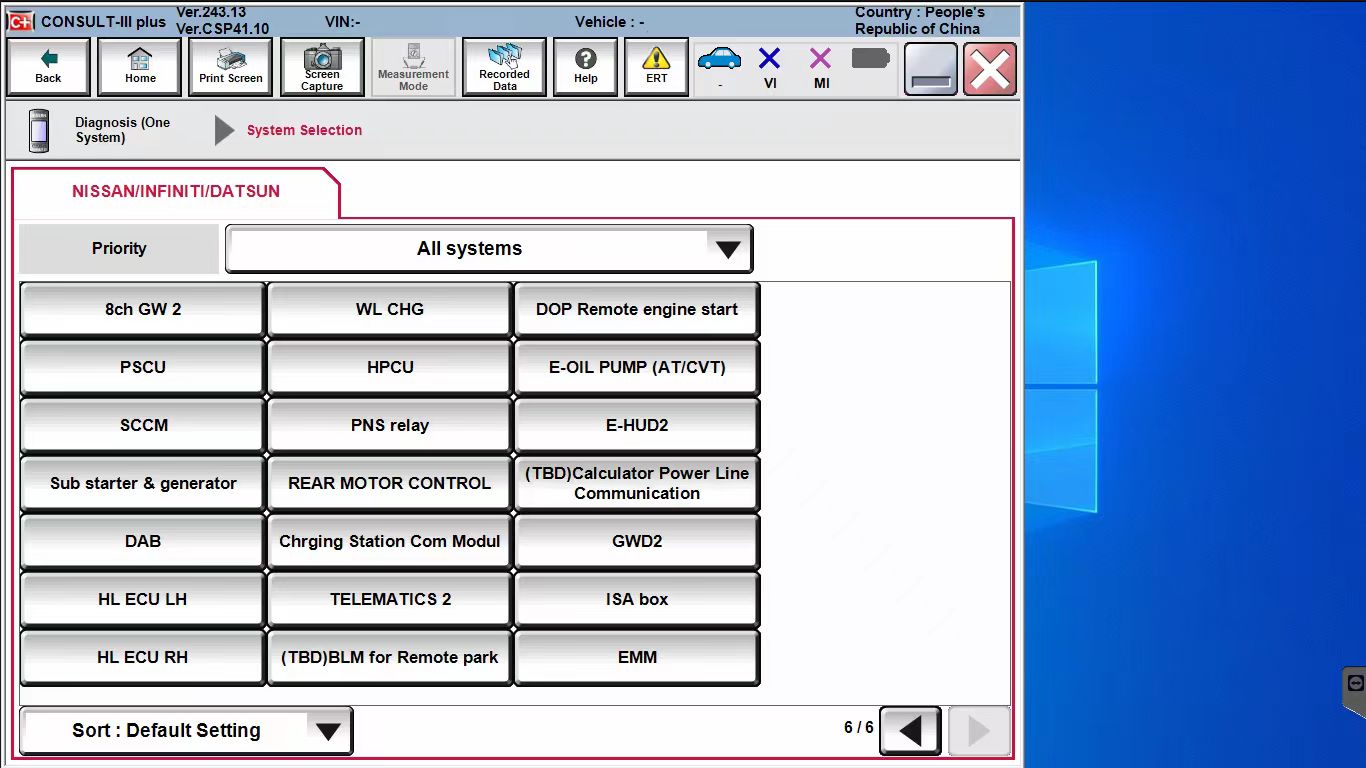Select DOP Remote engine start system
Image resolution: width=1366 pixels, height=768 pixels.
637,309
